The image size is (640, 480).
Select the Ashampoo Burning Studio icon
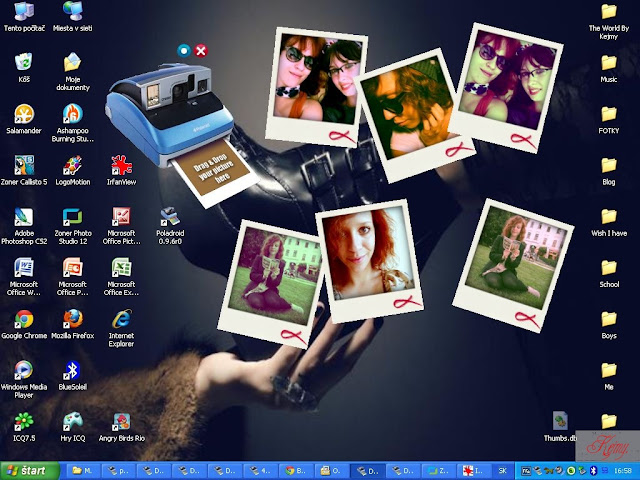73,123
